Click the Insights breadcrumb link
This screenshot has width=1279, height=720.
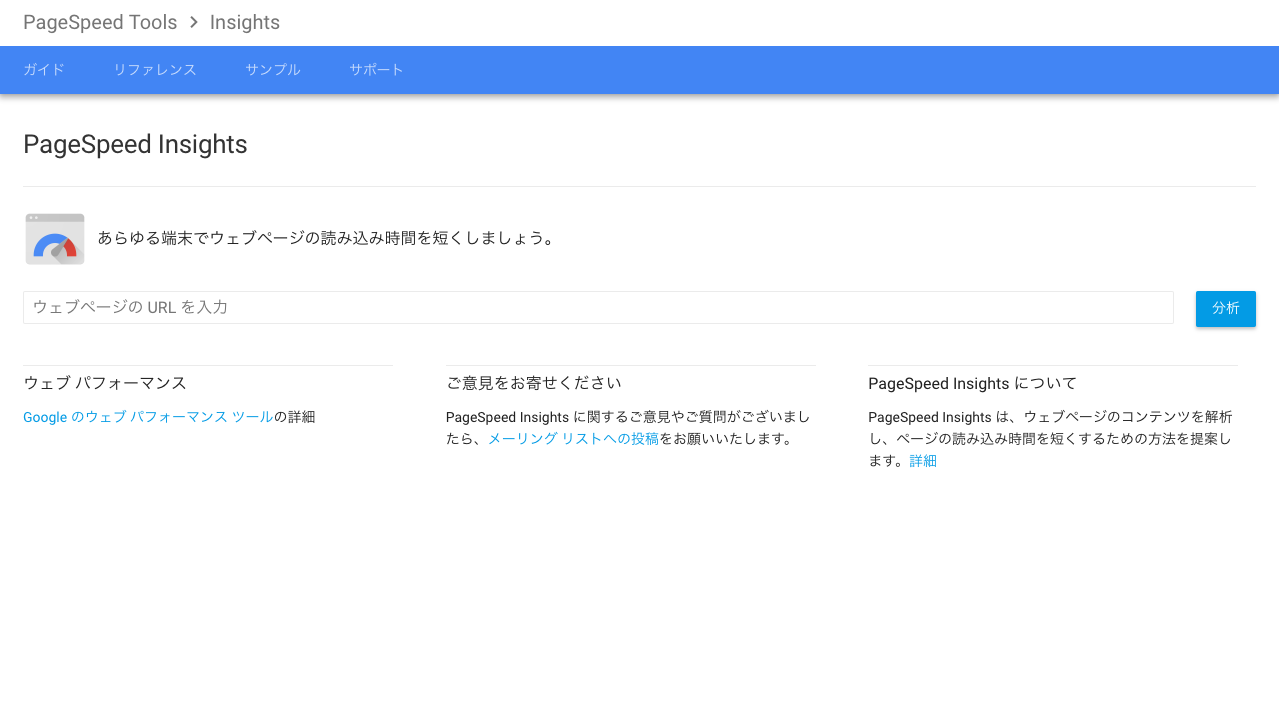pos(245,22)
